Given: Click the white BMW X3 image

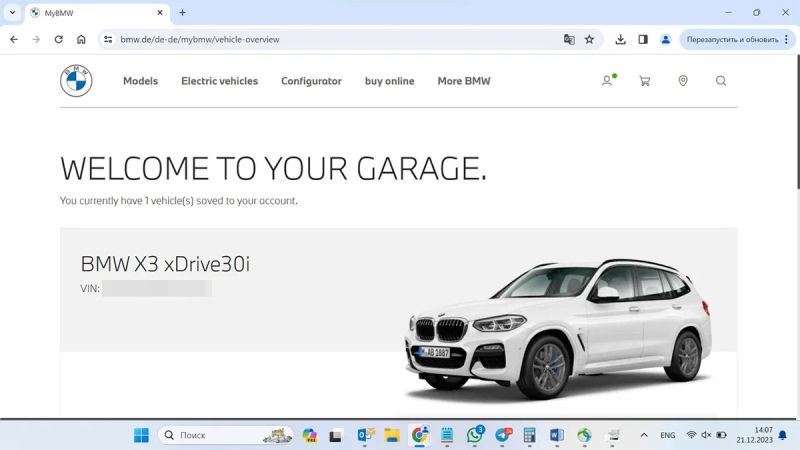Looking at the screenshot, I should pos(558,329).
